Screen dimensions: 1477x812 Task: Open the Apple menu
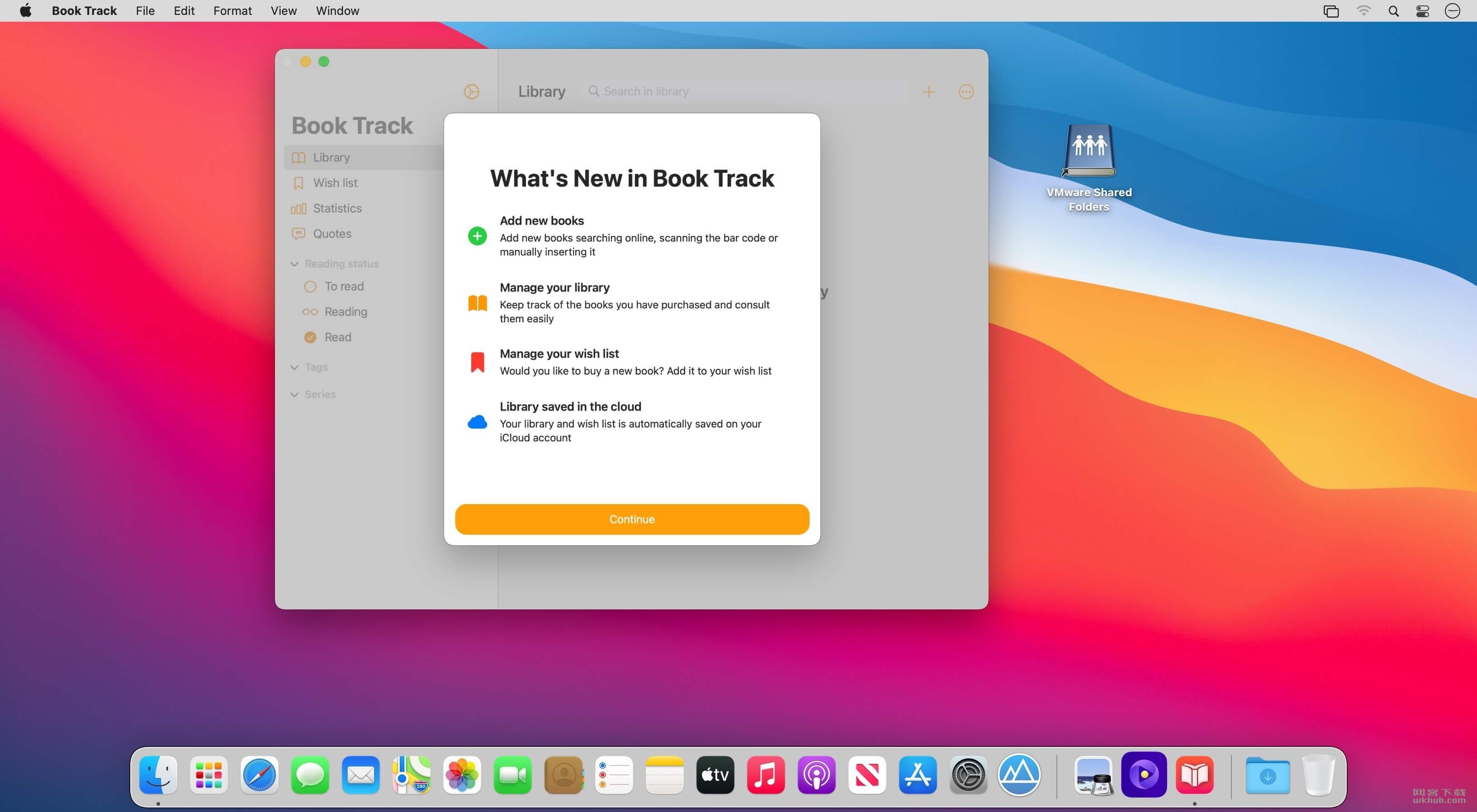point(26,11)
